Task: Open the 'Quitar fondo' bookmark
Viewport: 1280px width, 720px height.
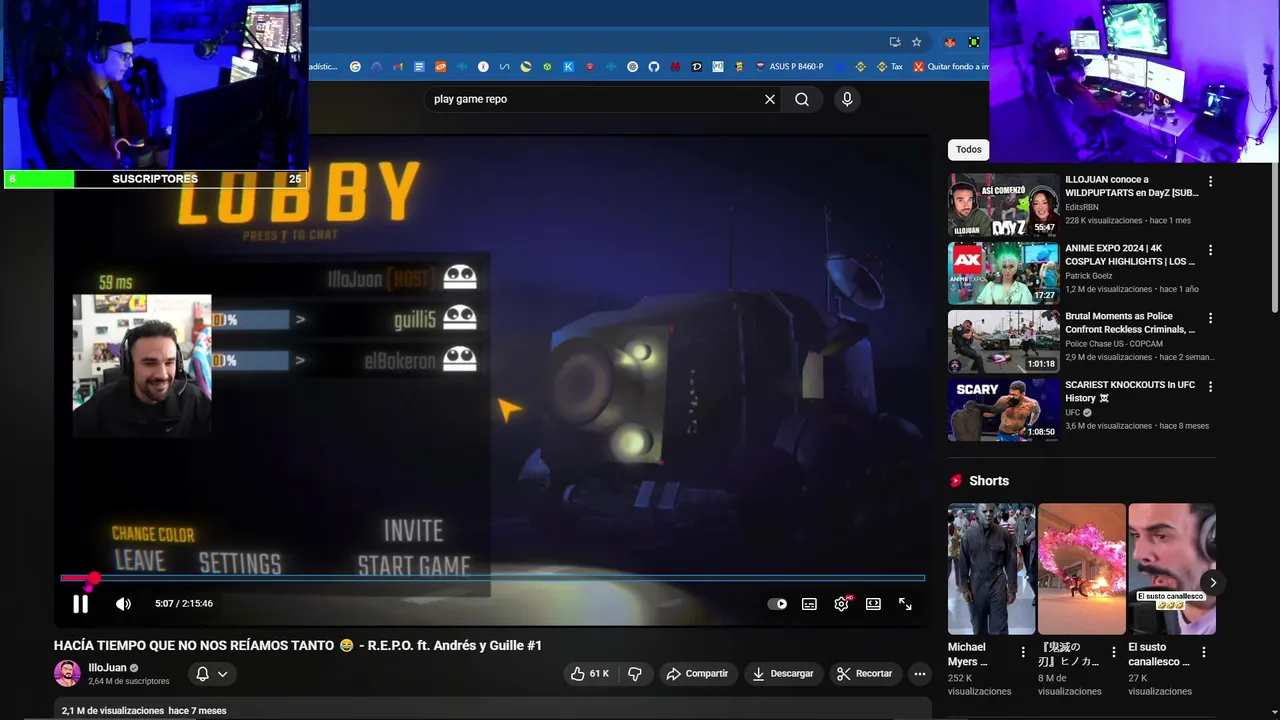Action: 951,67
